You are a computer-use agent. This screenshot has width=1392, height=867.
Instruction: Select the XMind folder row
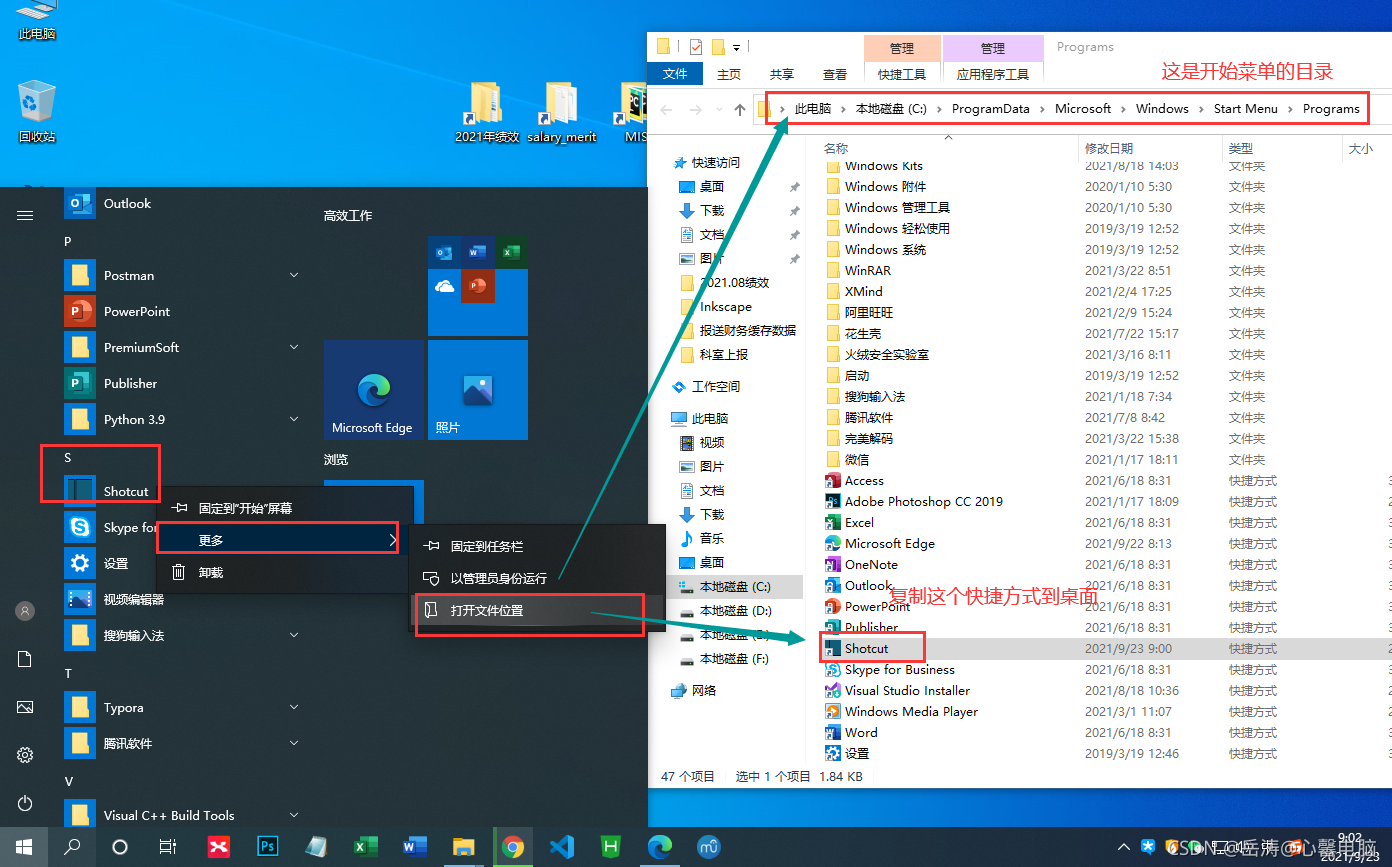coord(863,291)
